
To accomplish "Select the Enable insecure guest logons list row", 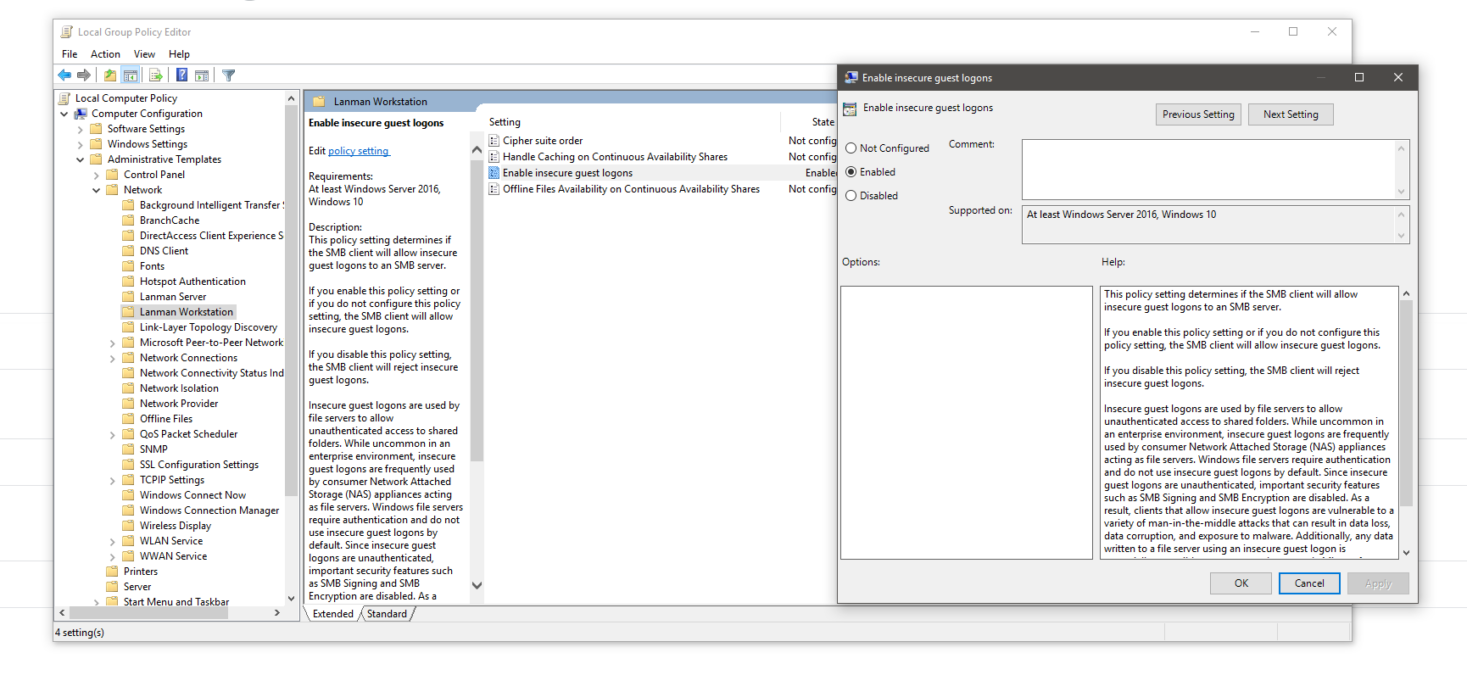I will 662,173.
